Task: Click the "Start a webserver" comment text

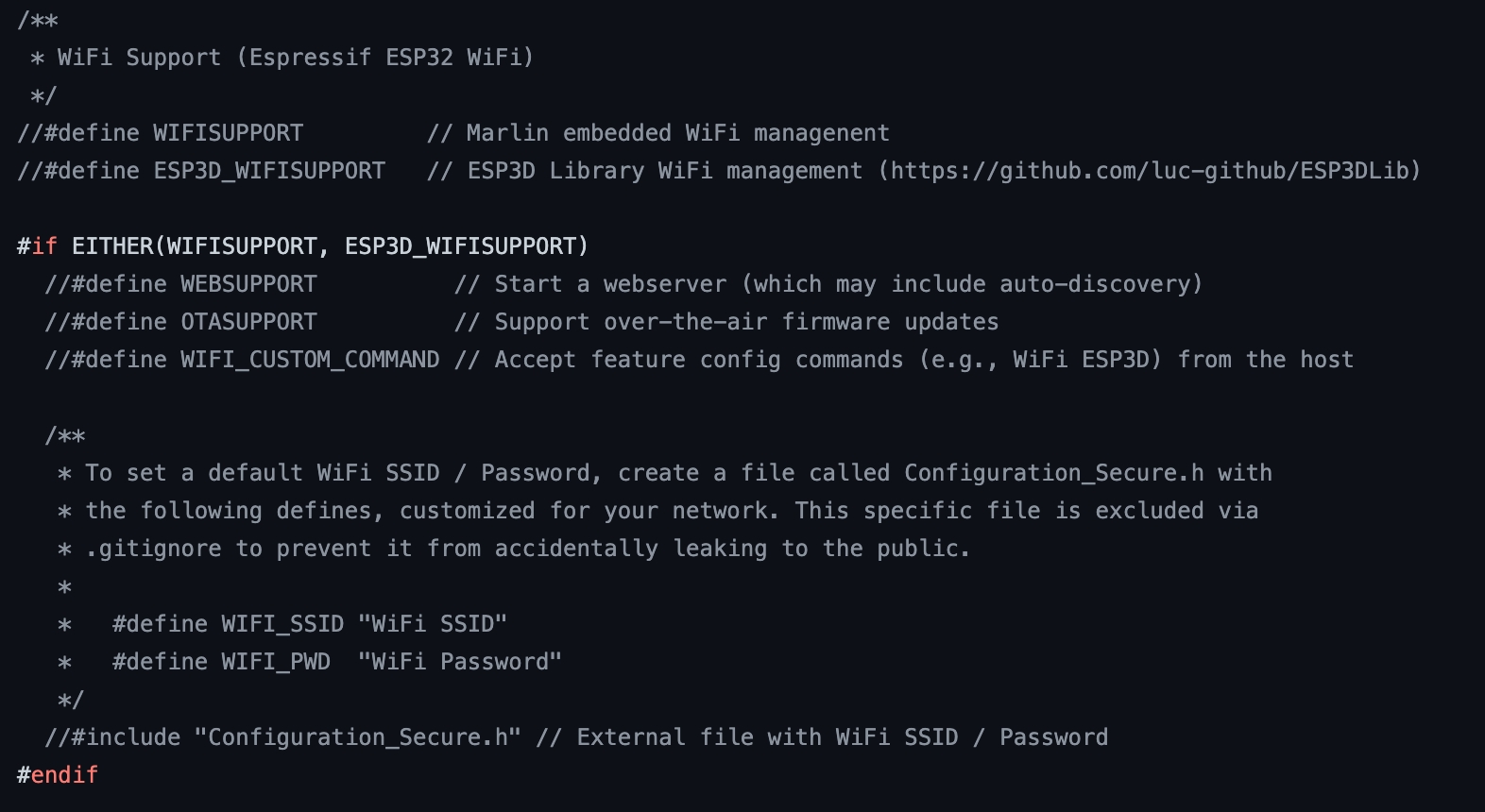Action: [611, 284]
